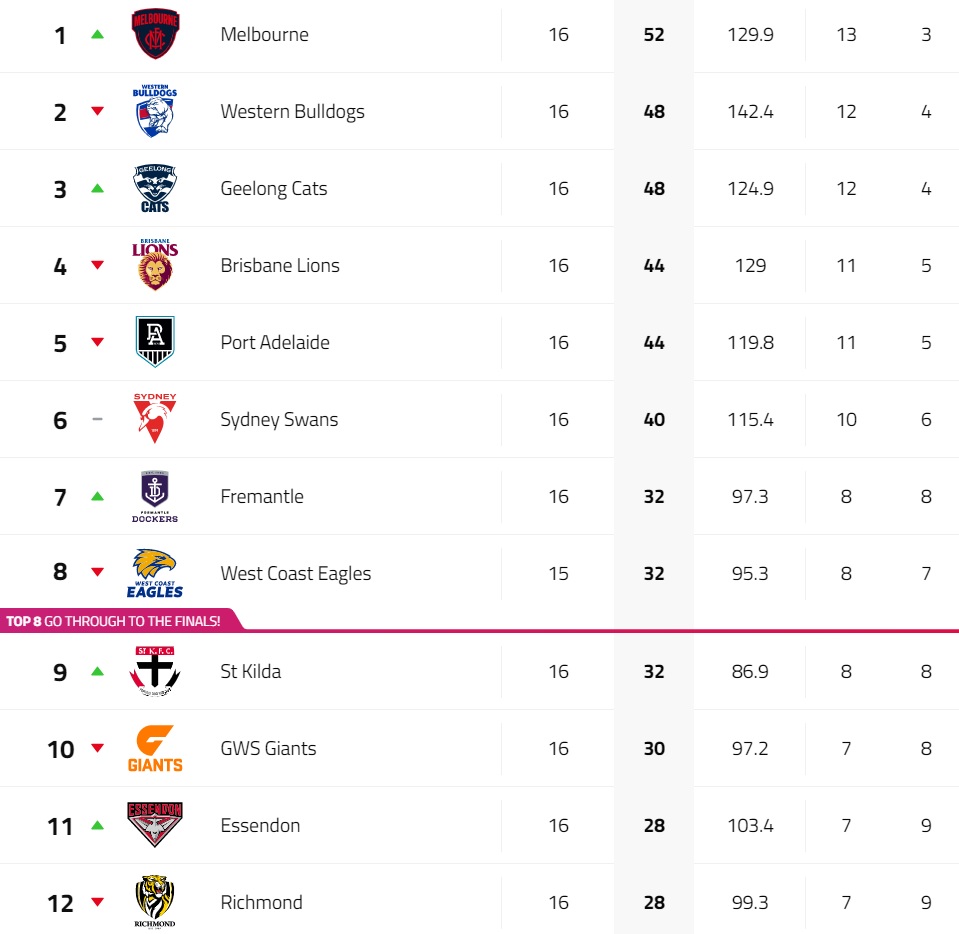This screenshot has width=959, height=934.
Task: Open the GWS Giants team link
Action: [268, 748]
